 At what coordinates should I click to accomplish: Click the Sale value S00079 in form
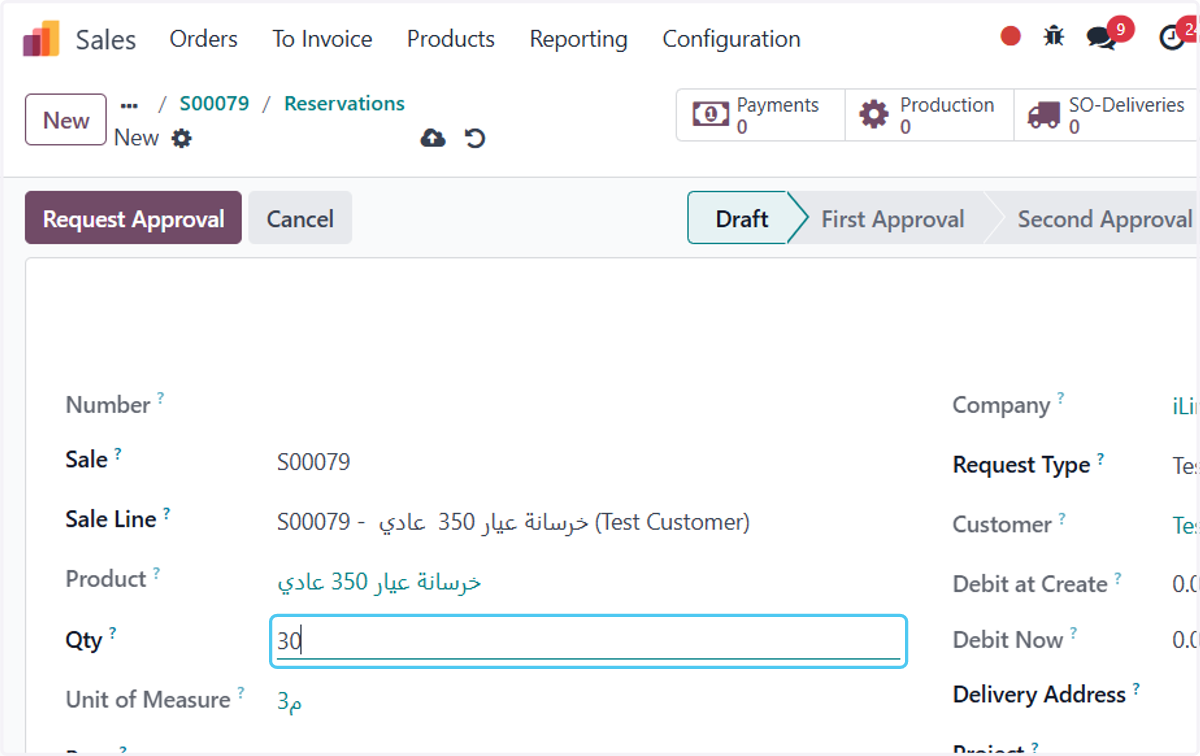314,462
